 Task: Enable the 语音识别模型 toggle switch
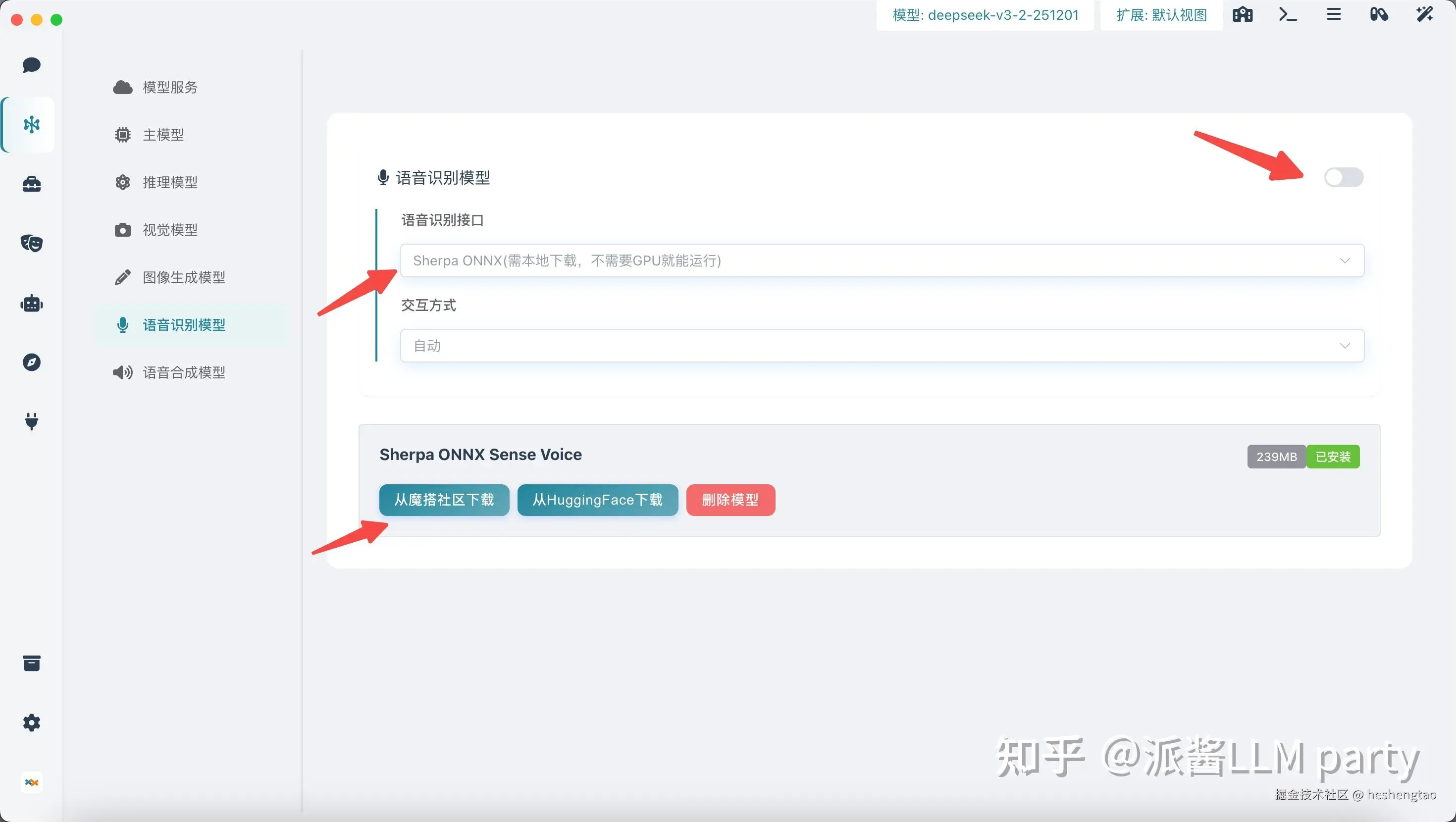1344,177
